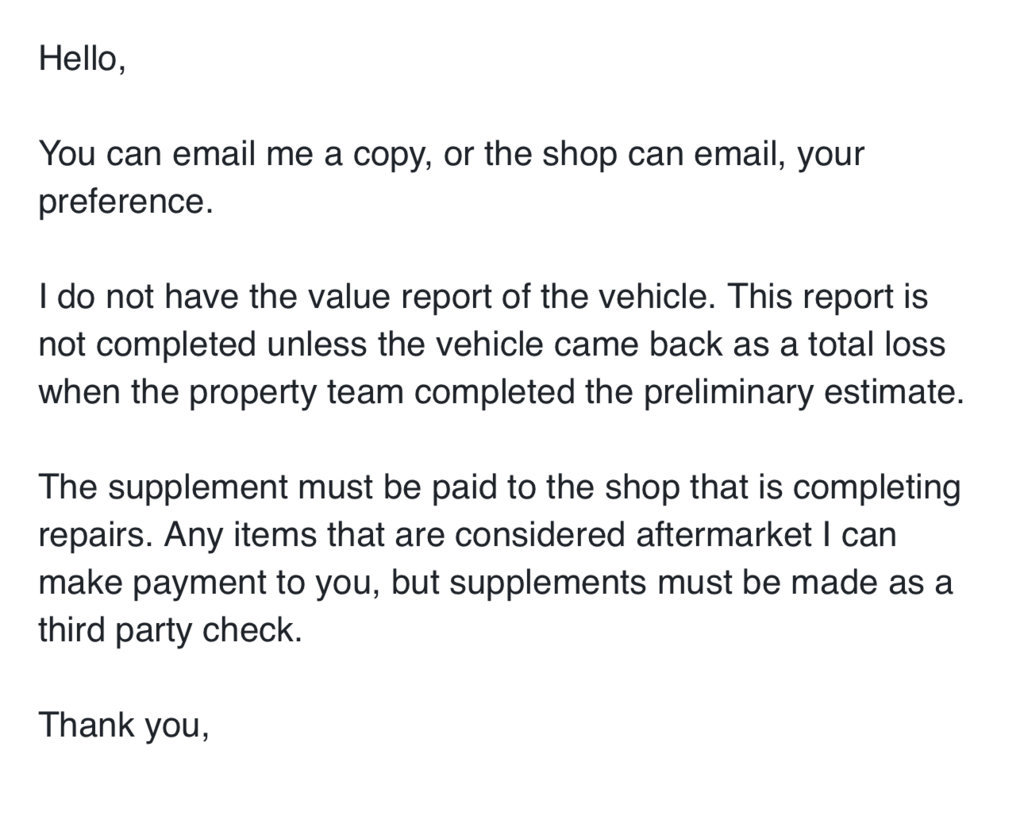This screenshot has width=1024, height=835.
Task: Click the word "supplements" in the last paragraph
Action: (x=548, y=584)
